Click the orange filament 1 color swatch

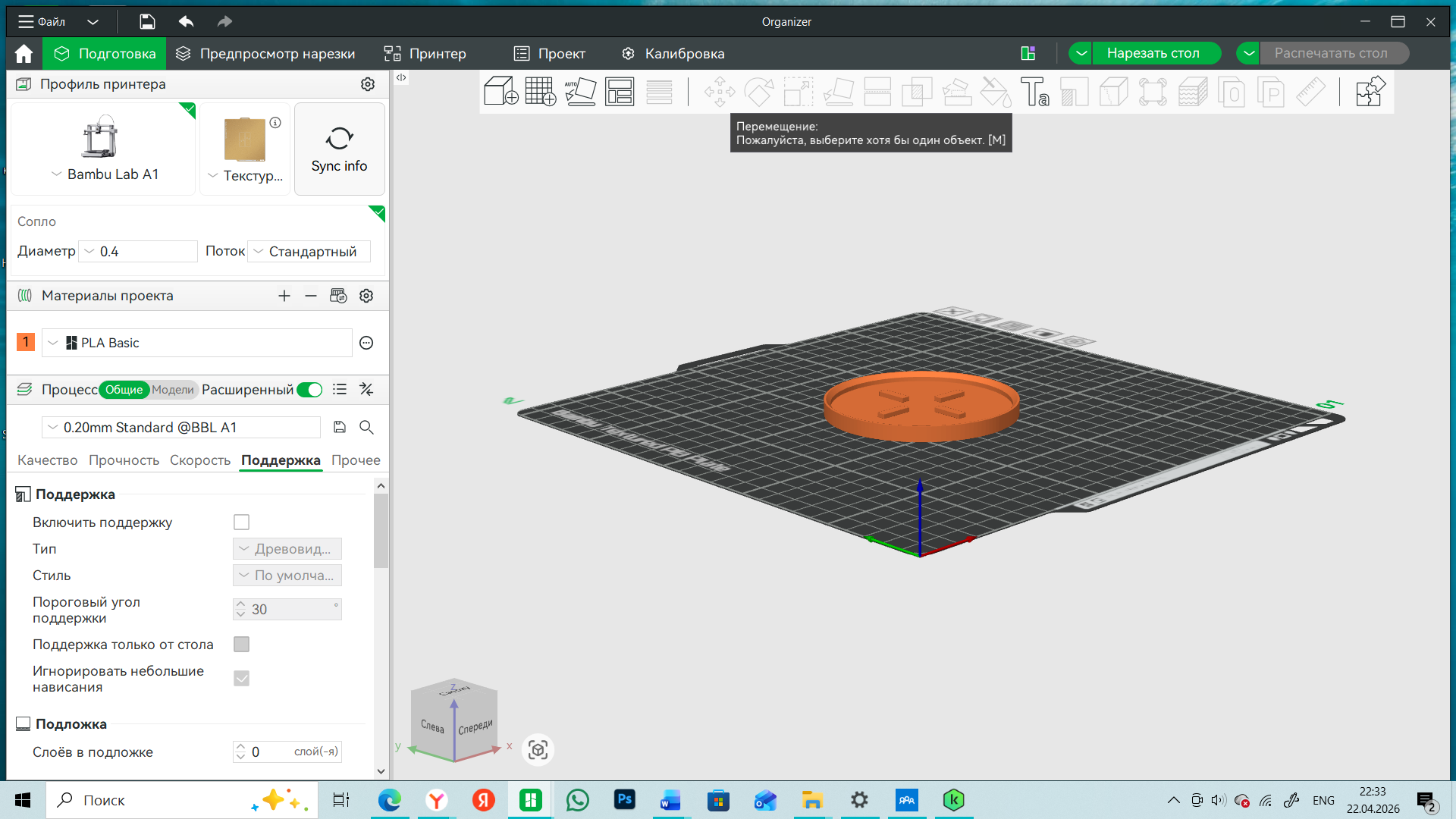pyautogui.click(x=25, y=343)
